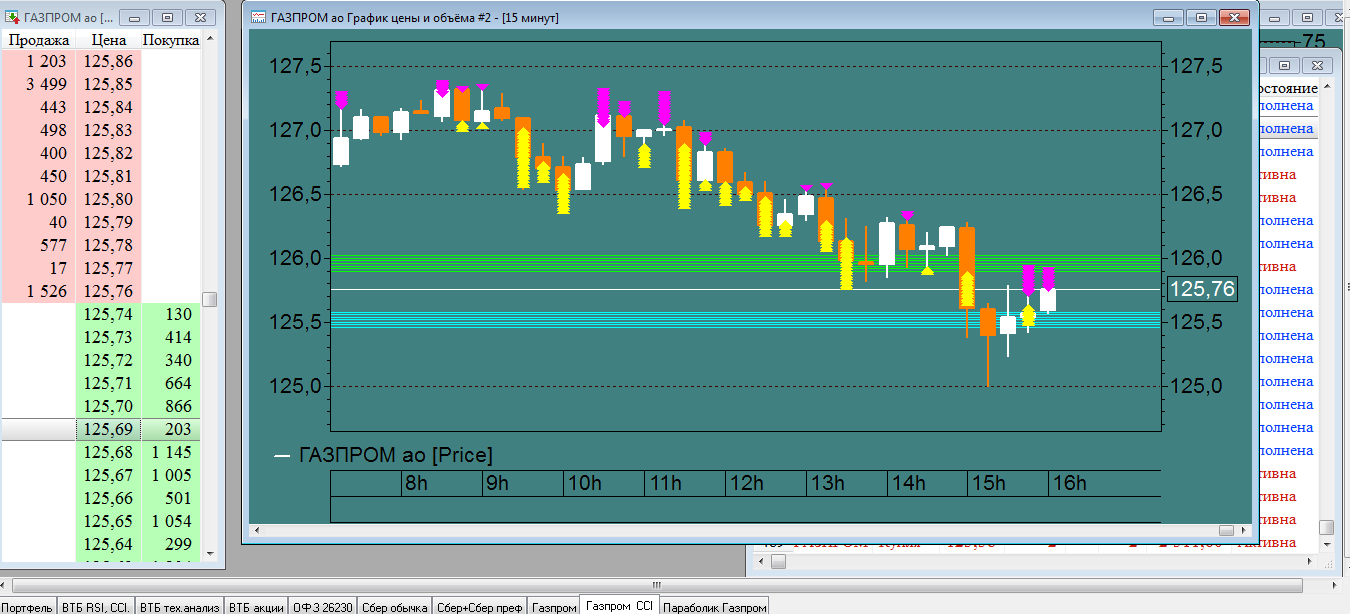Viewport: 1350px width, 614px height.
Task: Minimize the График цены и объёма chart window
Action: [1169, 17]
